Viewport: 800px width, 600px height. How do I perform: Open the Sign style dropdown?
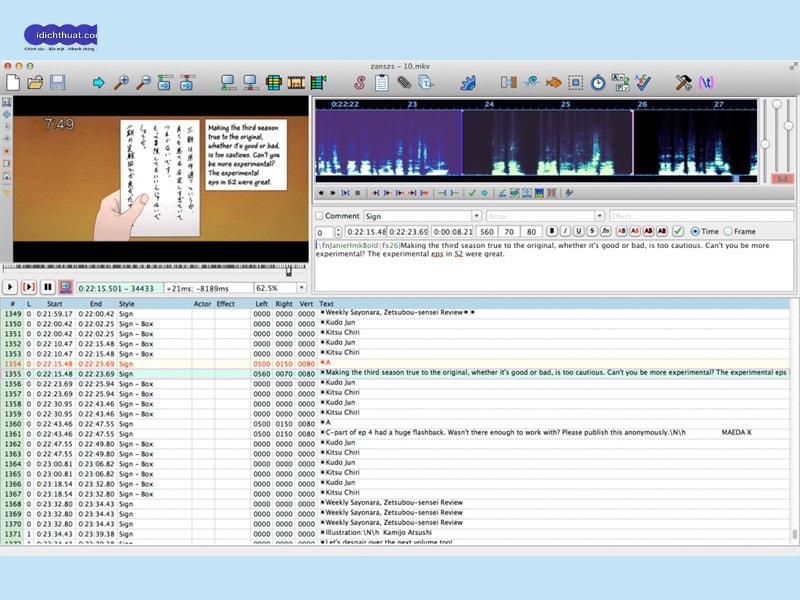pyautogui.click(x=476, y=216)
